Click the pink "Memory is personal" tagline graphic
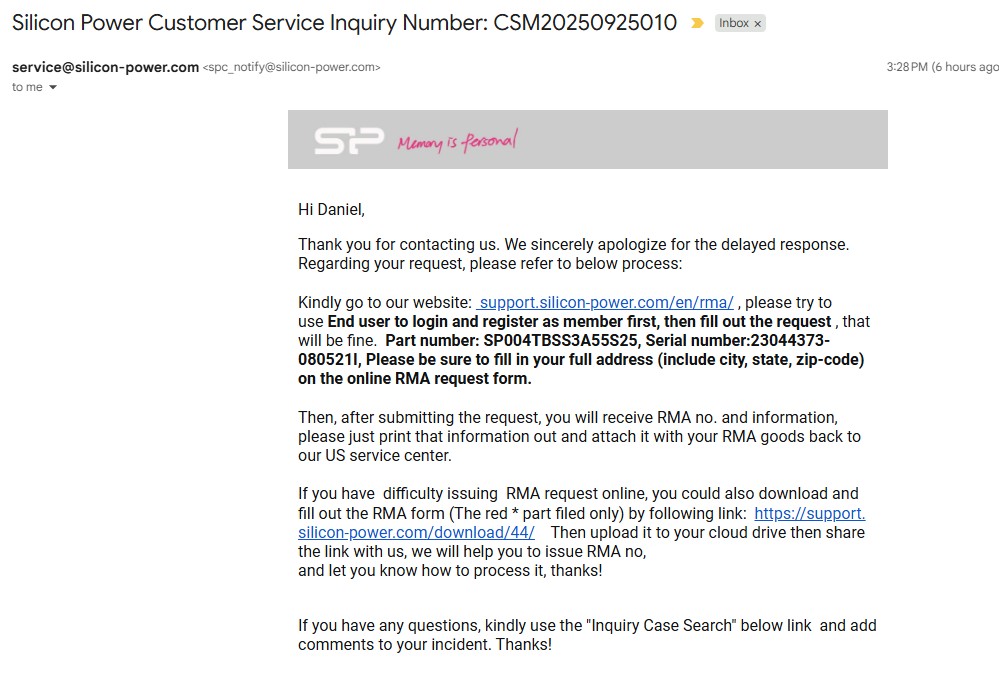 [457, 142]
